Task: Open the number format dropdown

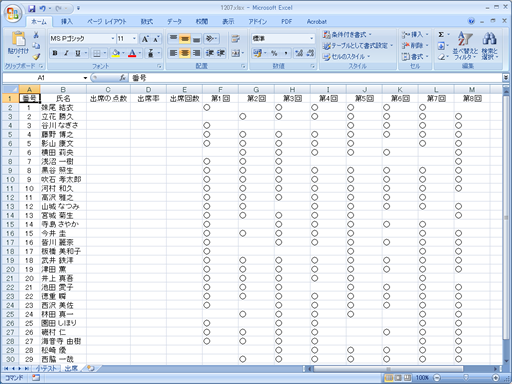Action: [x=311, y=39]
